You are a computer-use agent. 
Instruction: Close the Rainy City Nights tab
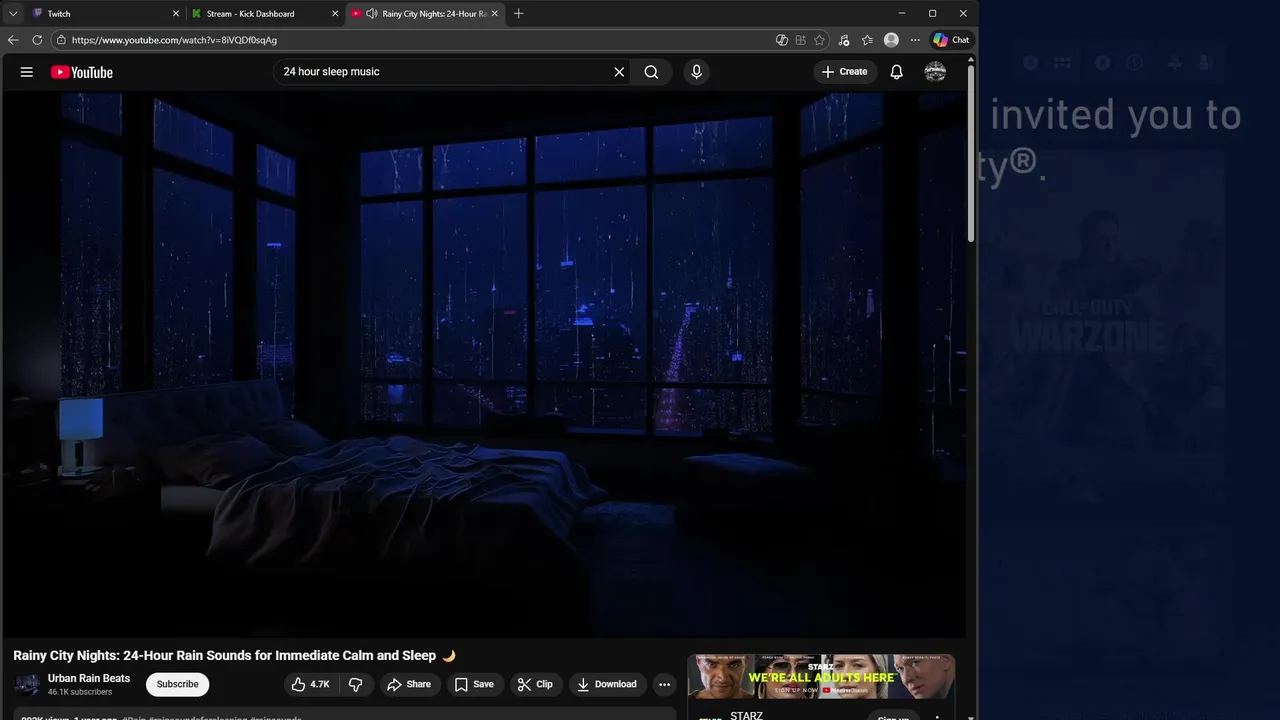coord(495,14)
